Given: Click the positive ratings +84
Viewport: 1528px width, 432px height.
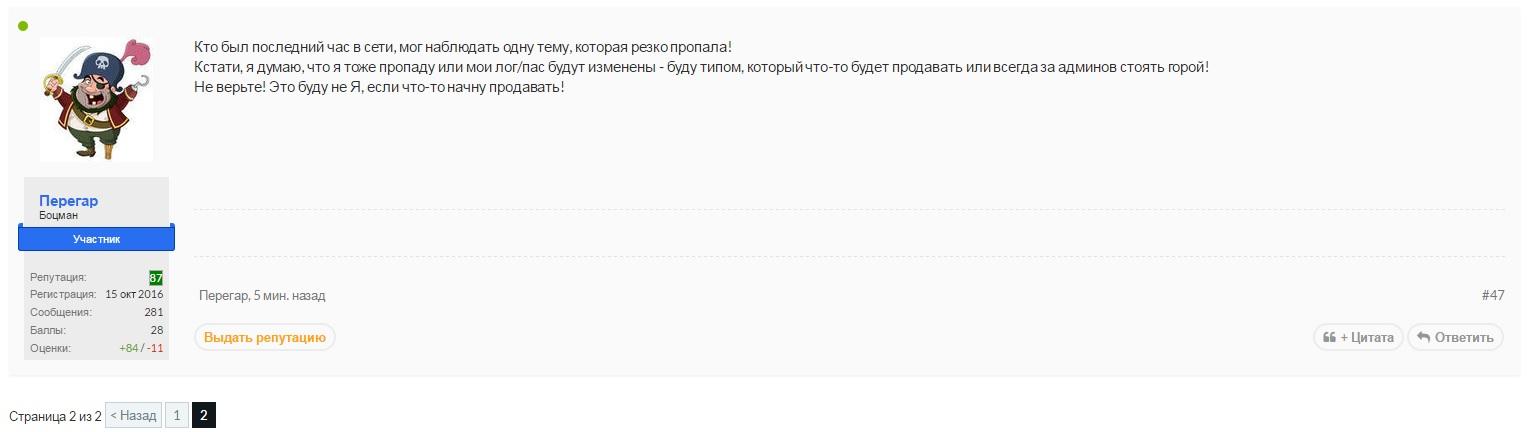Looking at the screenshot, I should point(128,348).
